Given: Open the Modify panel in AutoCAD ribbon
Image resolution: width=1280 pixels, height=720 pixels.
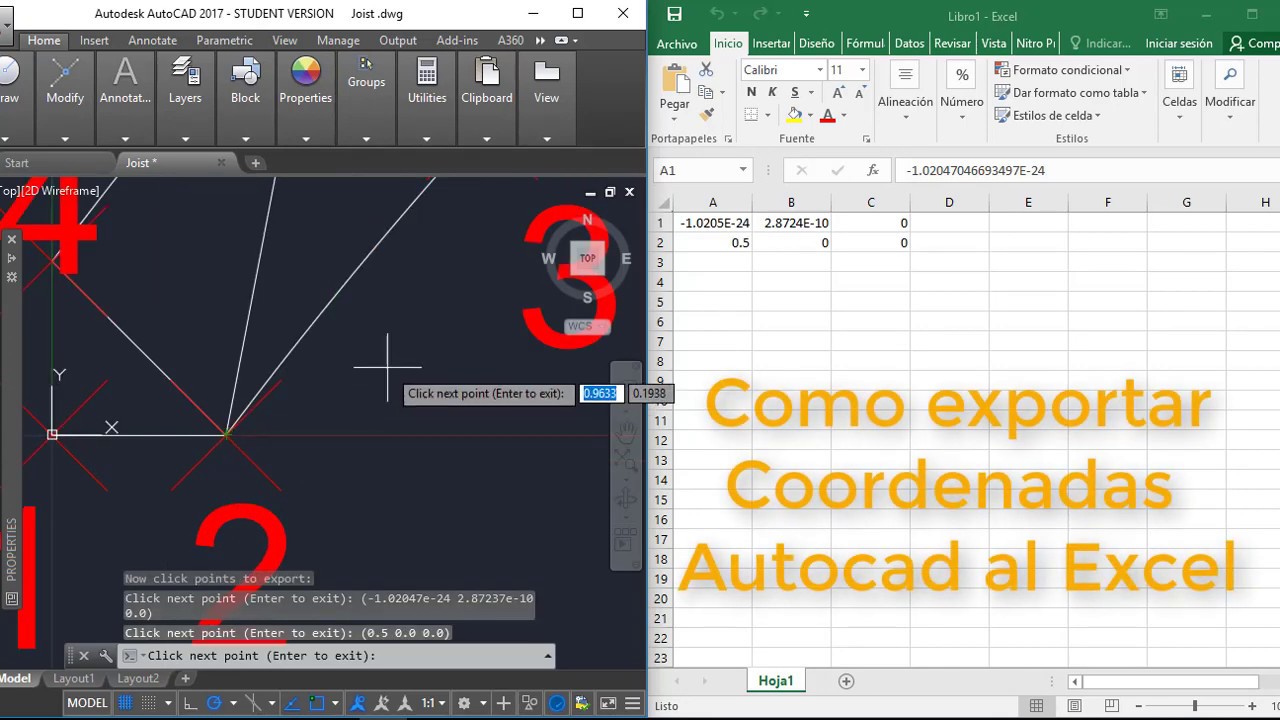Looking at the screenshot, I should coord(65,98).
